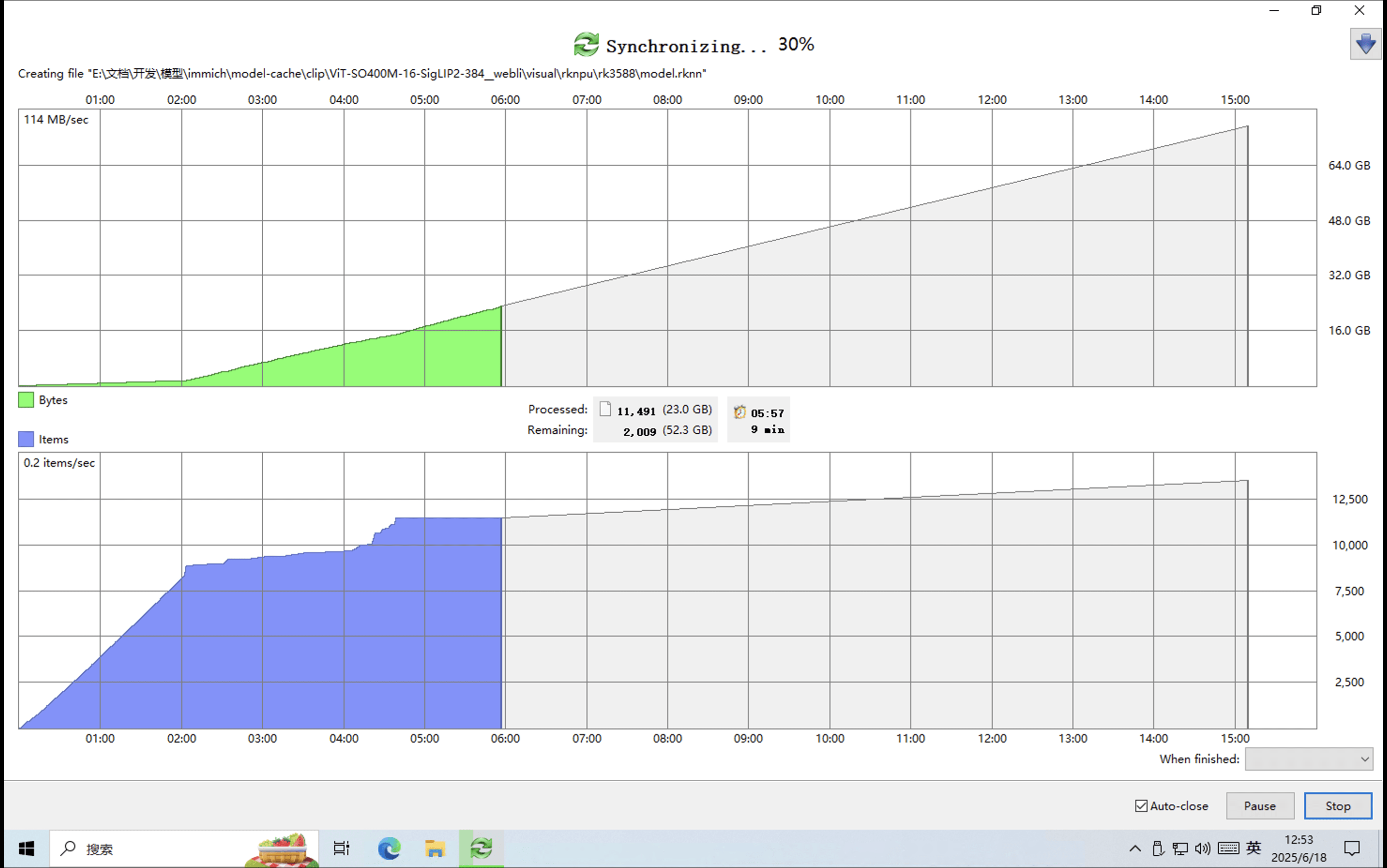Open the When finished dropdown
Image resolution: width=1387 pixels, height=868 pixels.
click(1309, 759)
